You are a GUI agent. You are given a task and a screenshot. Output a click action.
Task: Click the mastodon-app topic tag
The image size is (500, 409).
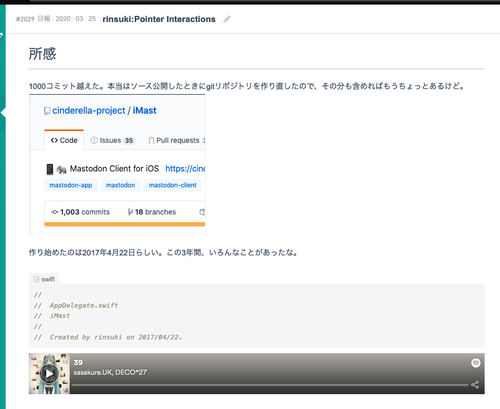point(71,185)
